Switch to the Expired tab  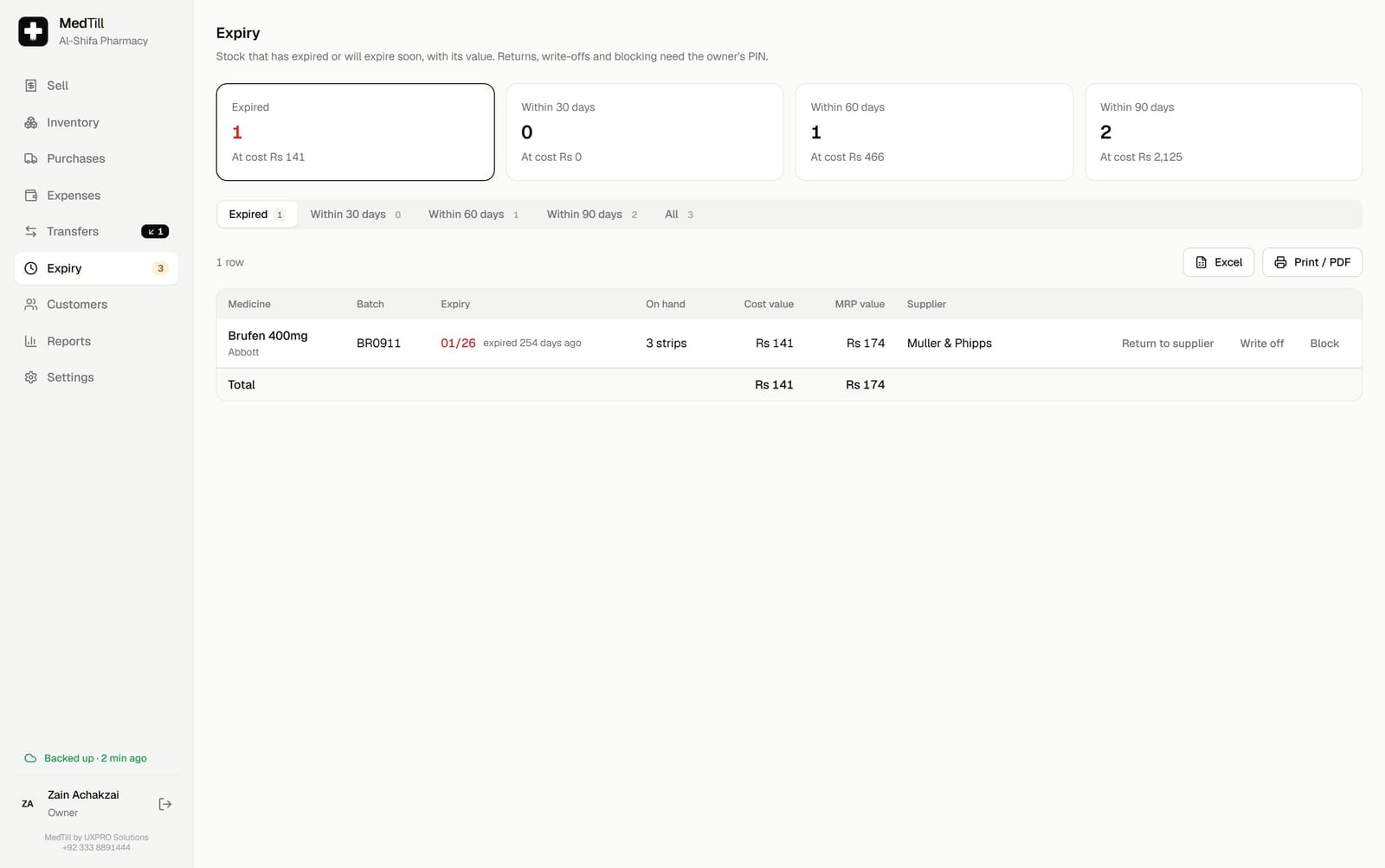coord(257,215)
